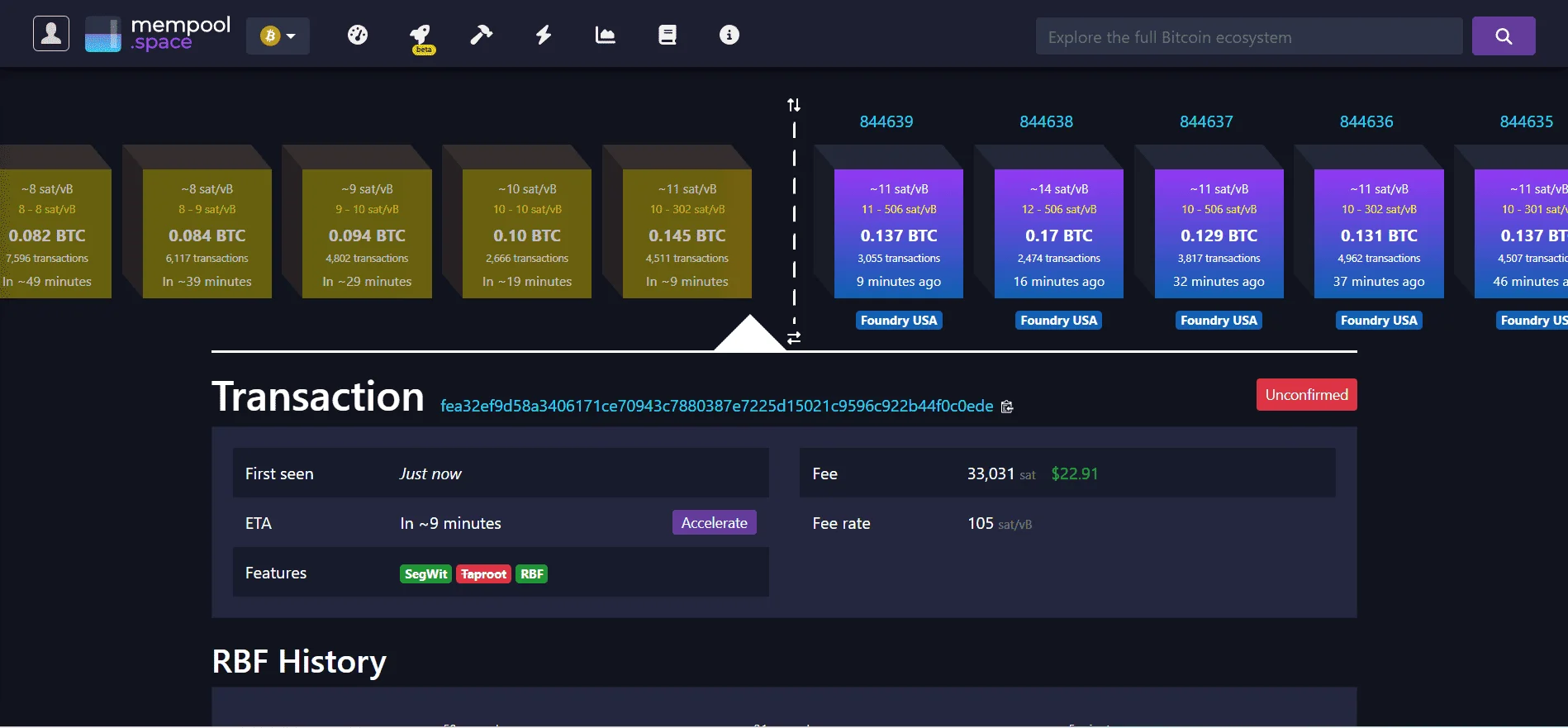Copy the transaction ID with clipboard icon
Viewport: 1568px width, 728px height.
[1007, 407]
